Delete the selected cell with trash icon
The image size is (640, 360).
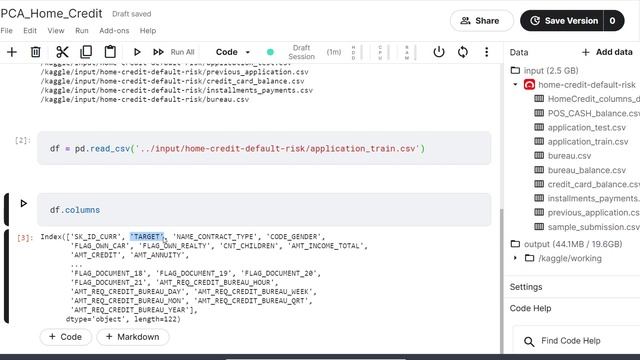pyautogui.click(x=36, y=52)
